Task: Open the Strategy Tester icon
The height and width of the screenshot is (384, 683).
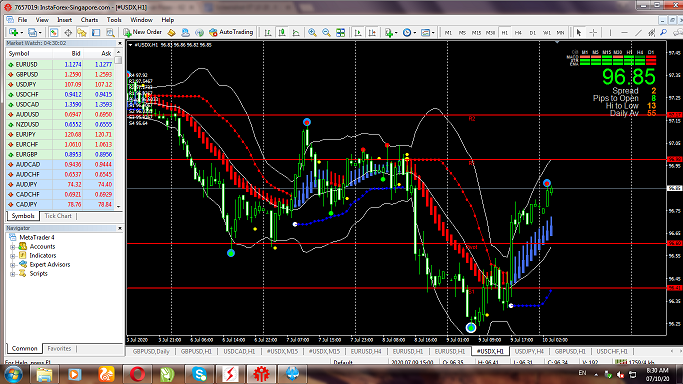Action: (110, 32)
